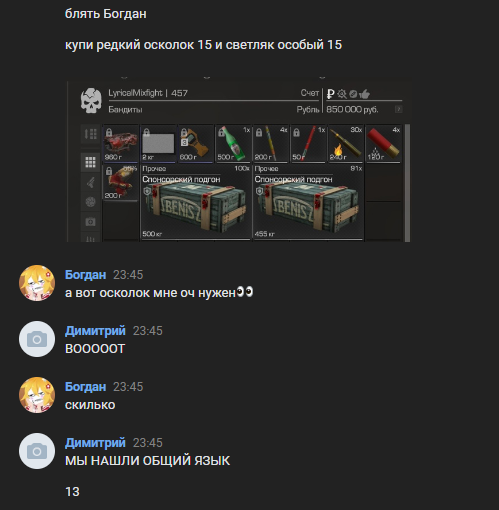Click the skull faction icon beside LyricalMixfight

pyautogui.click(x=91, y=100)
